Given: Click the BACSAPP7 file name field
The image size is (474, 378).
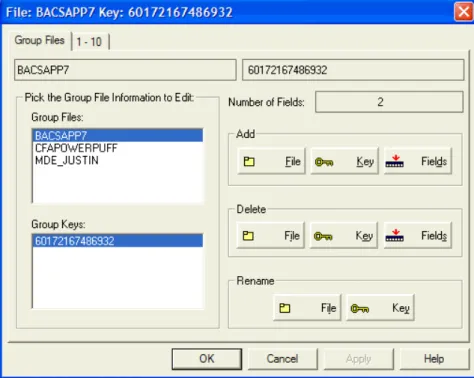Looking at the screenshot, I should coord(125,70).
